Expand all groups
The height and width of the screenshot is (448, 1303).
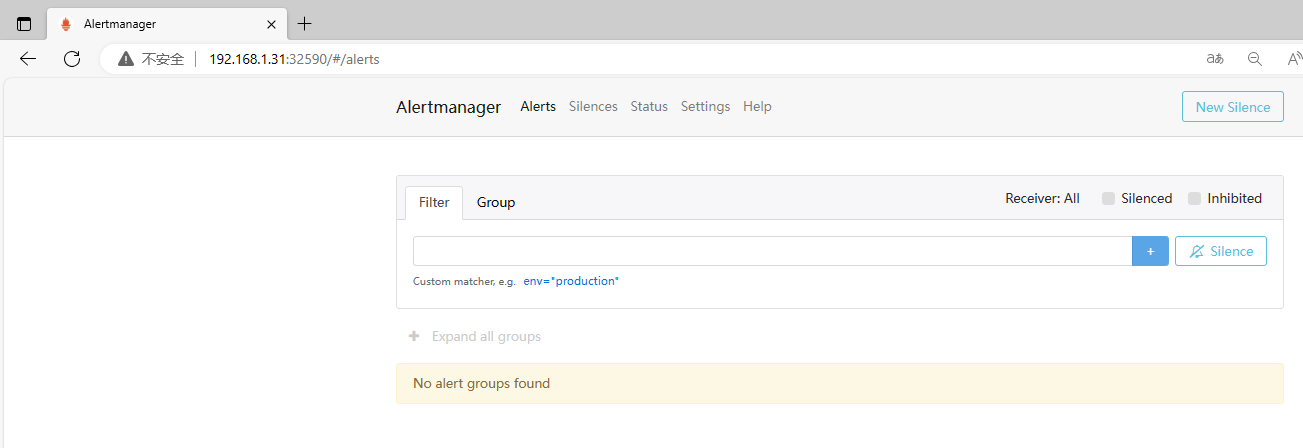(x=475, y=336)
